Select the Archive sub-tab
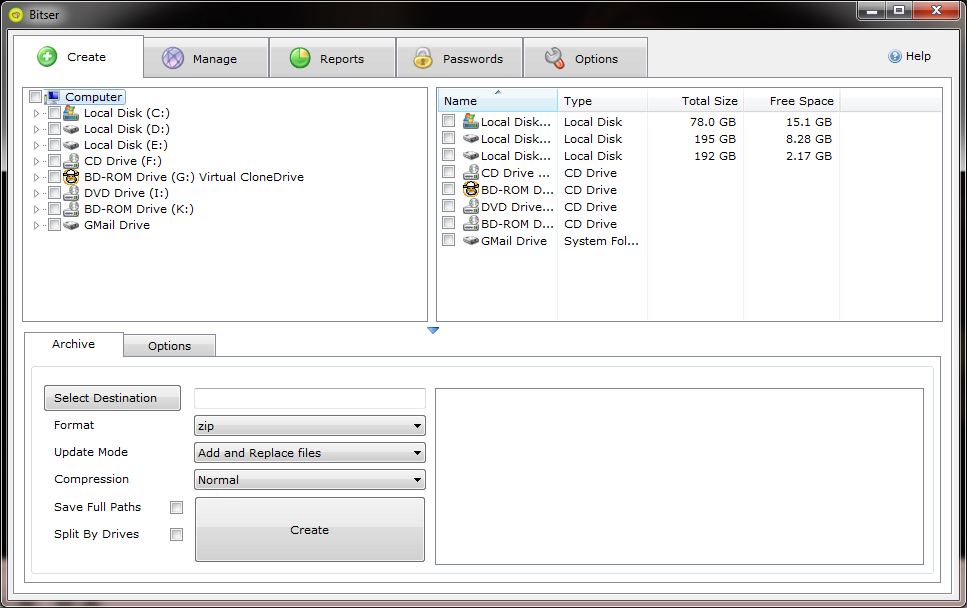This screenshot has width=967, height=608. click(73, 344)
